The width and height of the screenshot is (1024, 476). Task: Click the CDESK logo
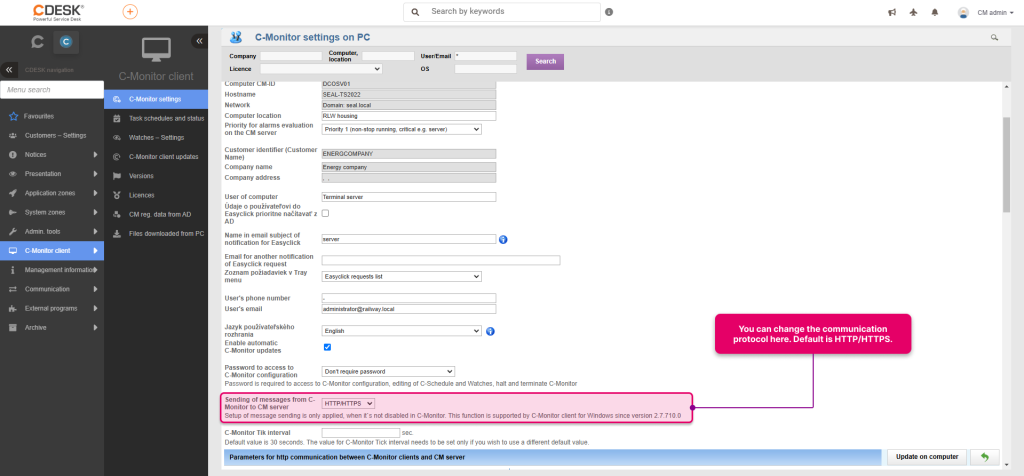click(x=59, y=12)
